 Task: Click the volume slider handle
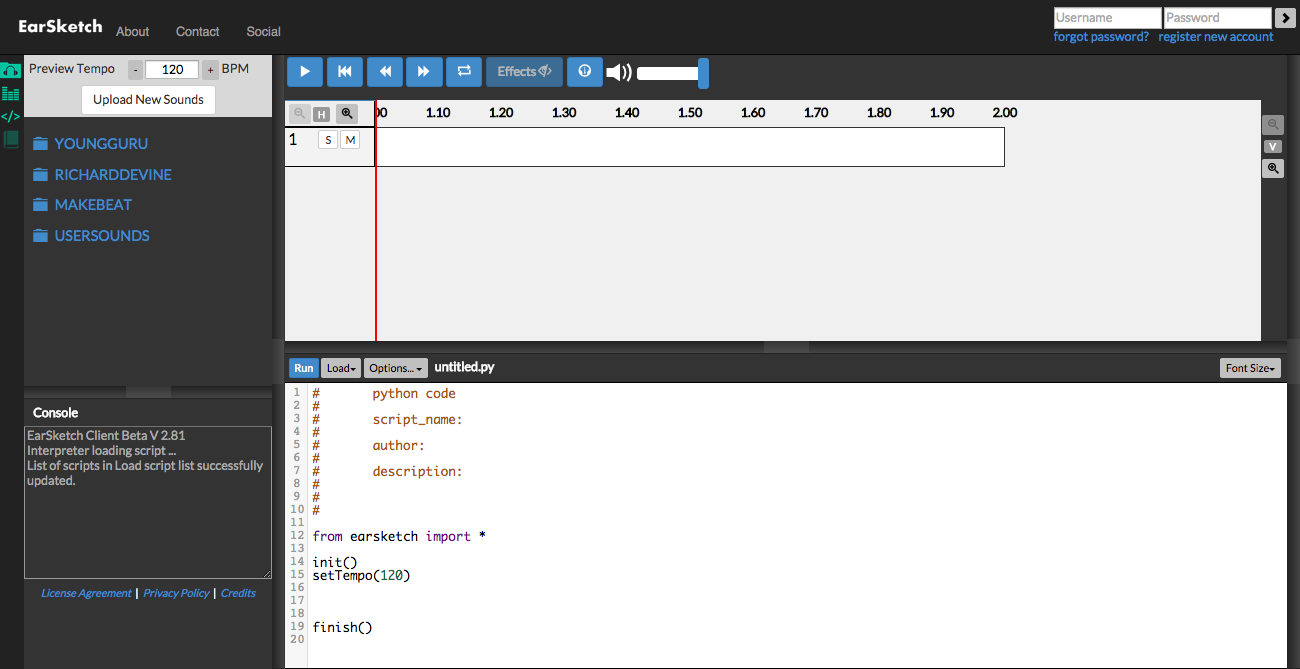(703, 73)
